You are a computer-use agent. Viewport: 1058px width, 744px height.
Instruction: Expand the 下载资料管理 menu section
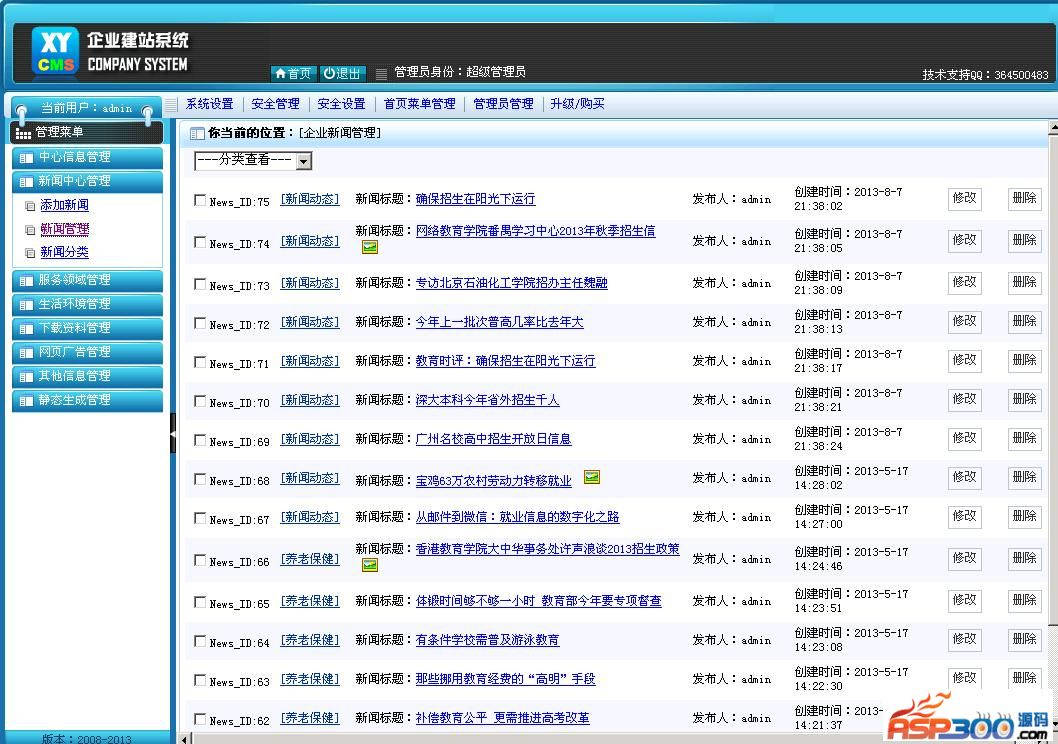coord(88,328)
